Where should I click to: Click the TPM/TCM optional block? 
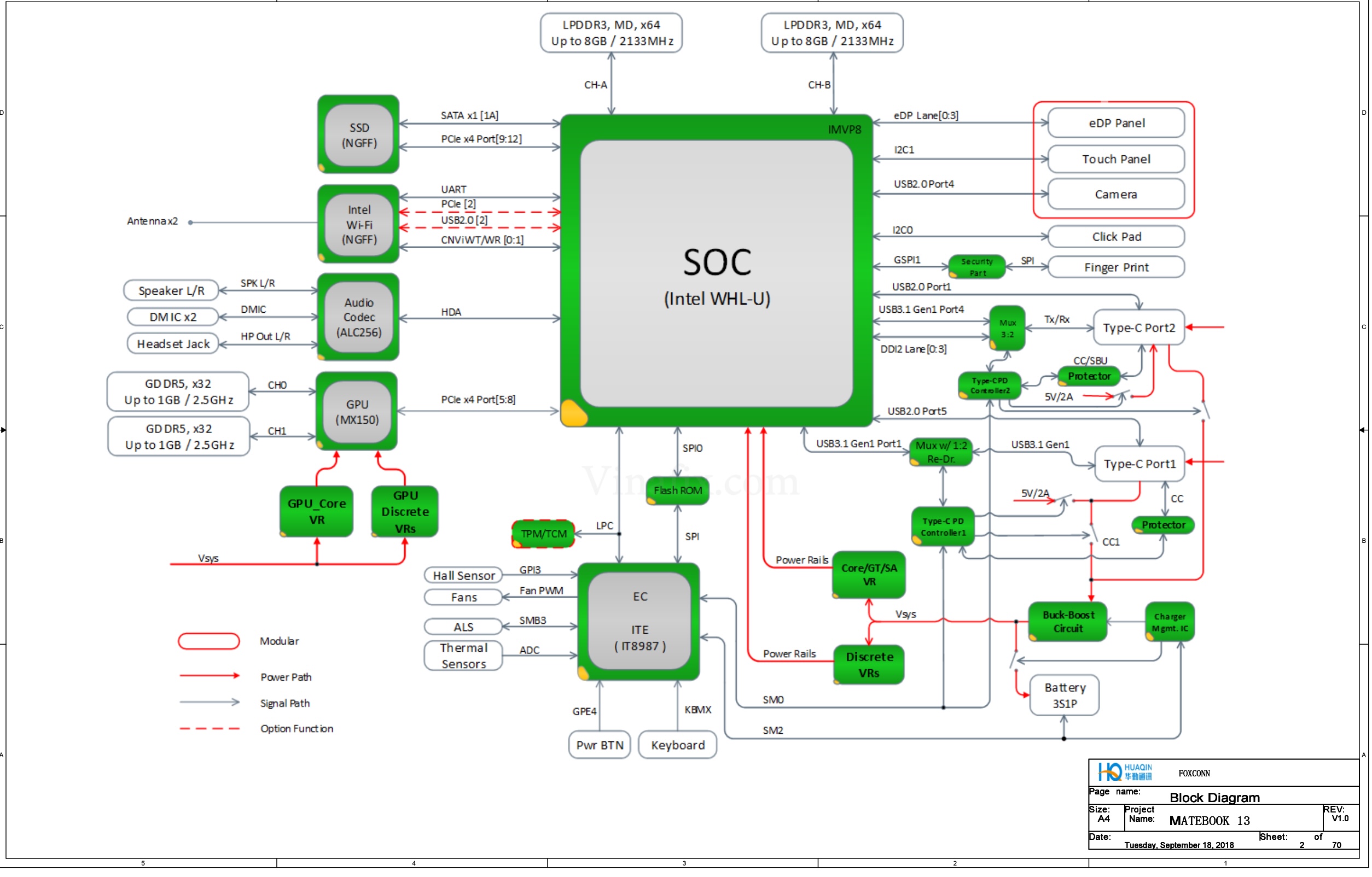(544, 534)
